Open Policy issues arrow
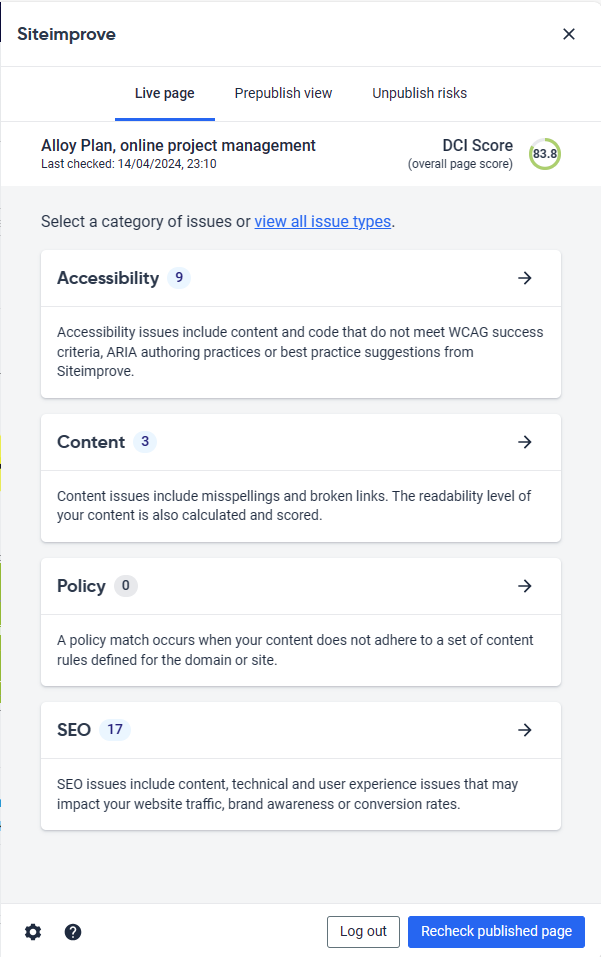 (525, 586)
